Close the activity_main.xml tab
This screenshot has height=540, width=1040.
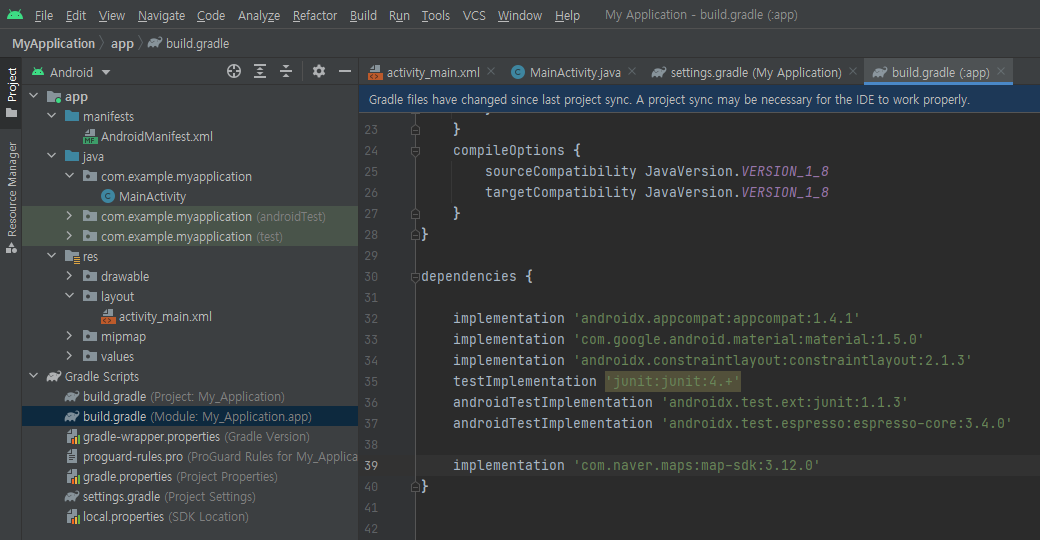491,71
